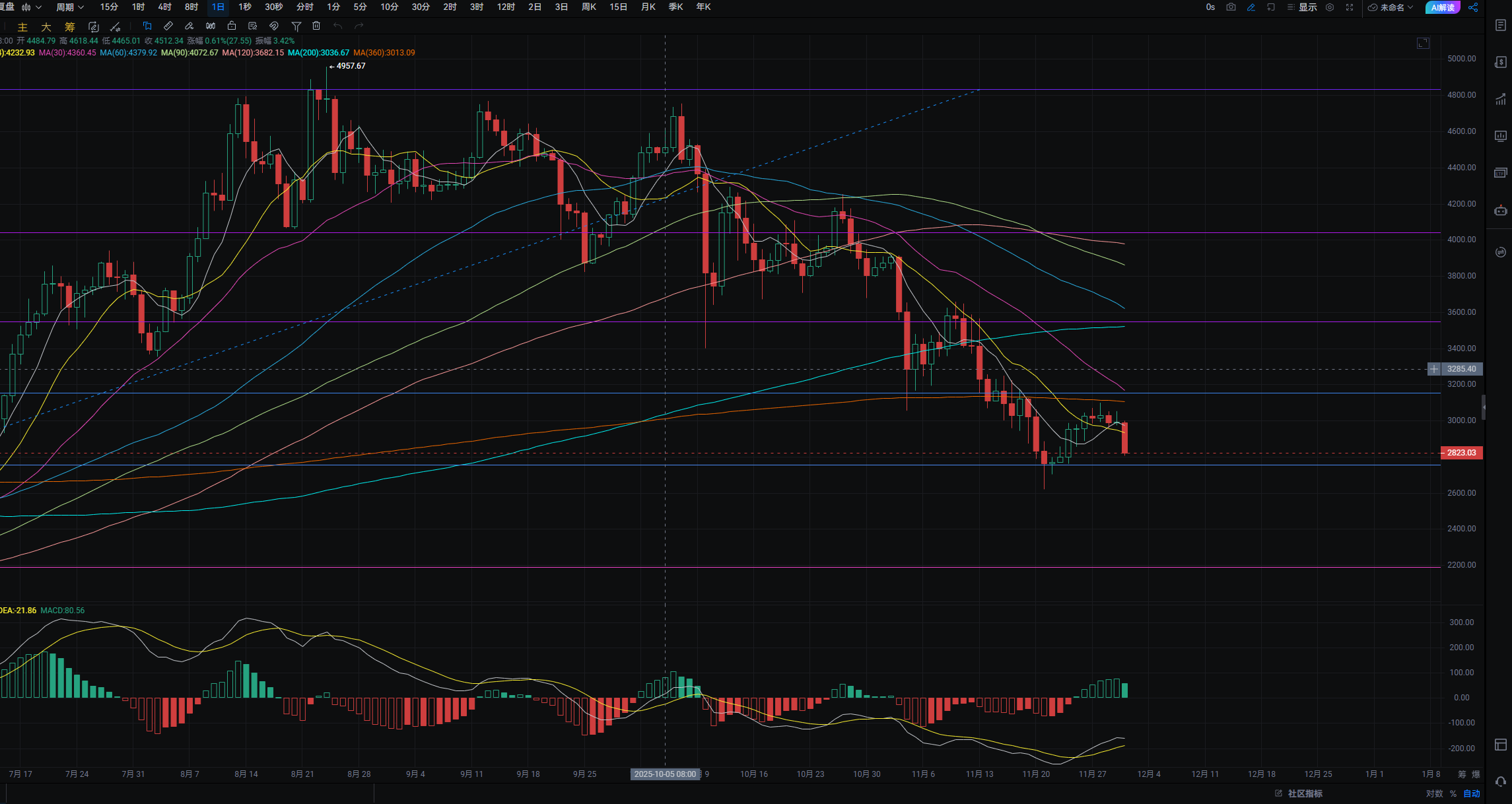Viewport: 1512px width, 804px height.
Task: Click the filter funnel icon
Action: pyautogui.click(x=296, y=26)
